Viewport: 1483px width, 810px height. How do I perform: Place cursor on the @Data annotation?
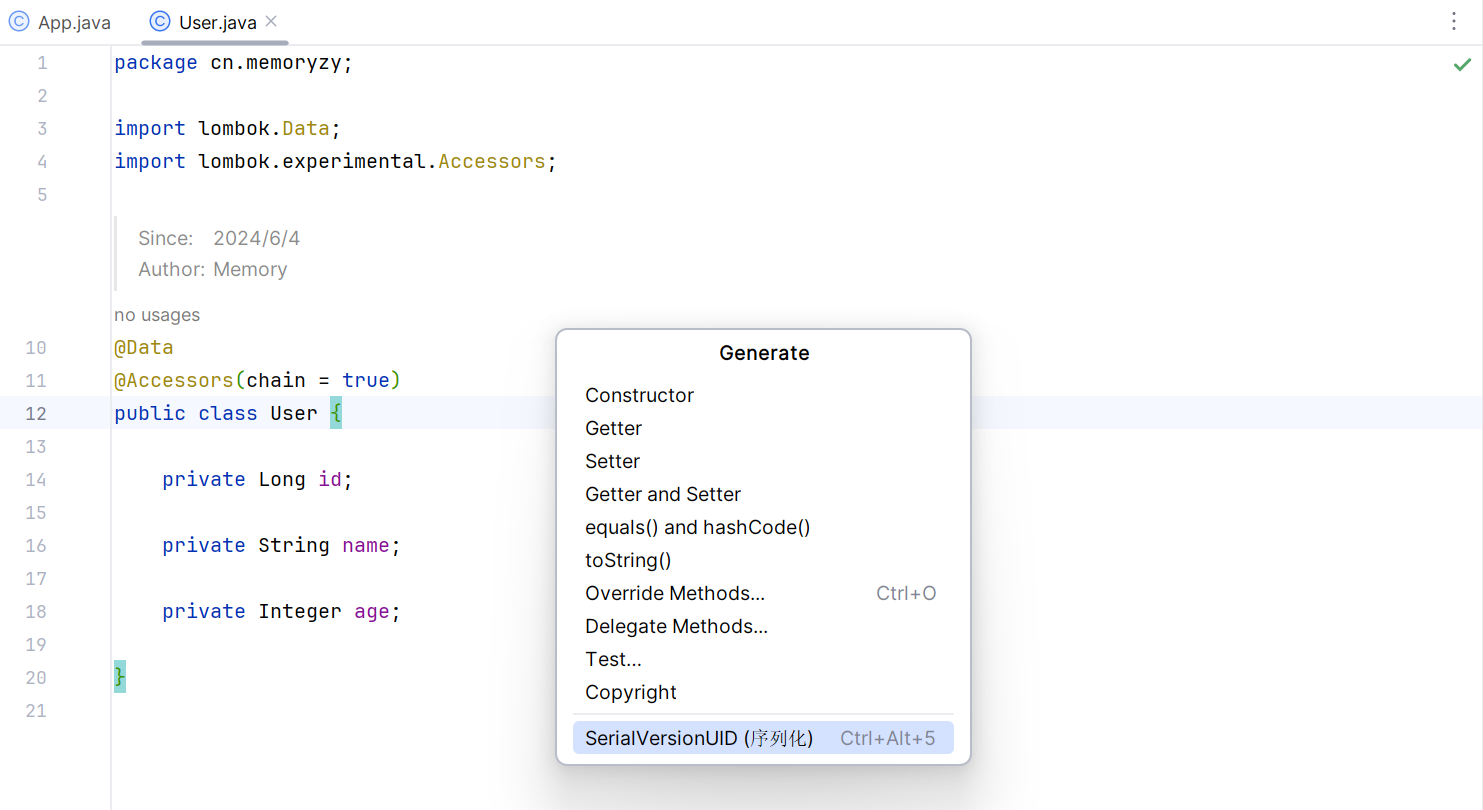(x=144, y=348)
